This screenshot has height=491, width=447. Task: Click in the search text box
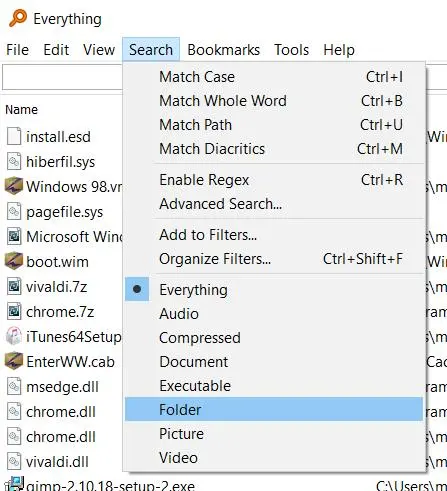click(x=63, y=77)
